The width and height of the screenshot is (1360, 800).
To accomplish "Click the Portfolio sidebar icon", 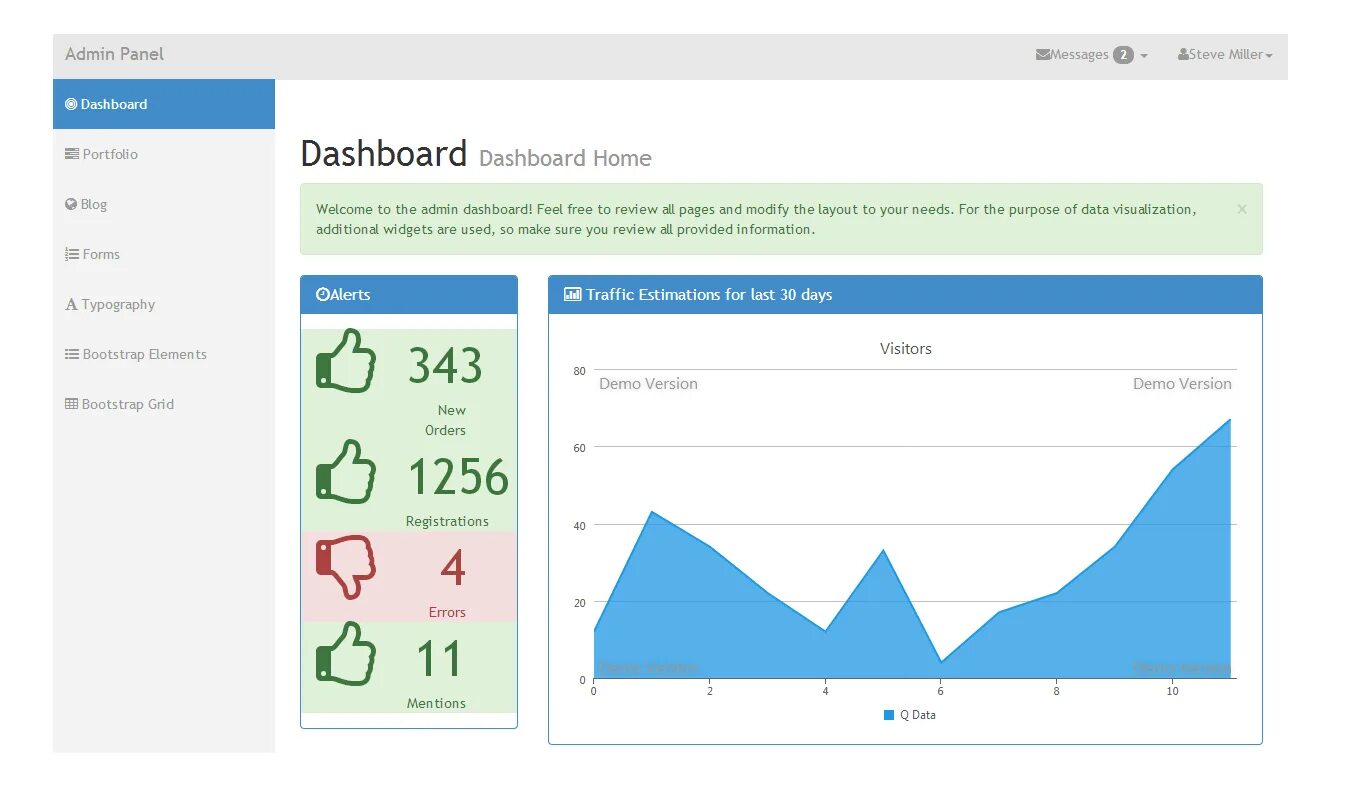I will coord(72,154).
